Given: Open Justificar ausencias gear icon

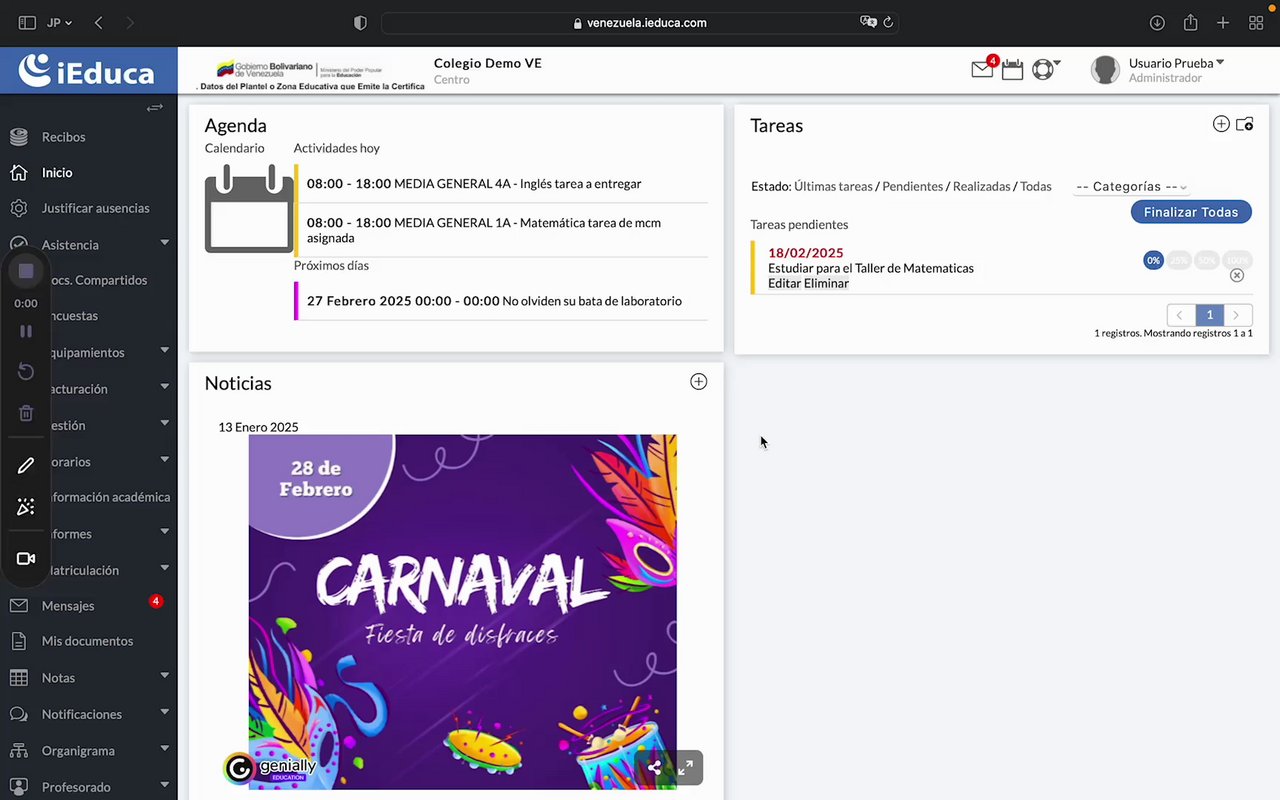Looking at the screenshot, I should pos(18,208).
